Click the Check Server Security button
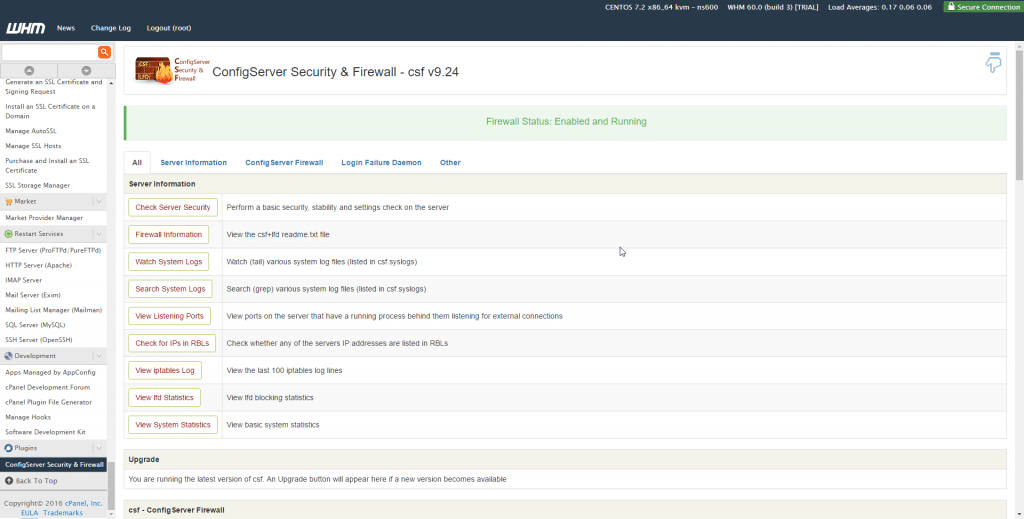Image resolution: width=1024 pixels, height=519 pixels. [172, 207]
